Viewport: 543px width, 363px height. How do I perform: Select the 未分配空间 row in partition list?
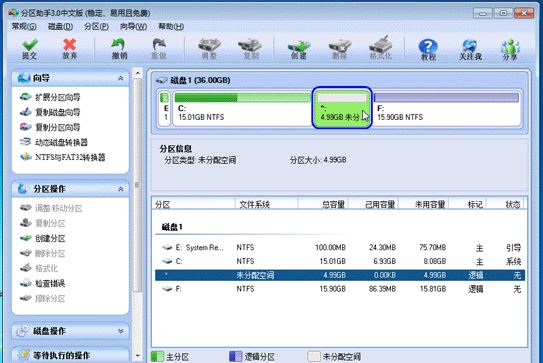pyautogui.click(x=340, y=275)
